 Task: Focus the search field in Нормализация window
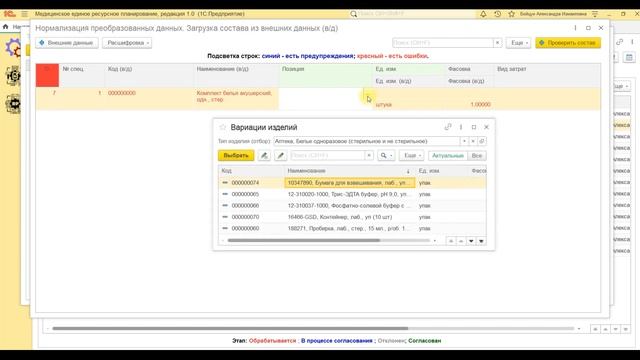[442, 43]
